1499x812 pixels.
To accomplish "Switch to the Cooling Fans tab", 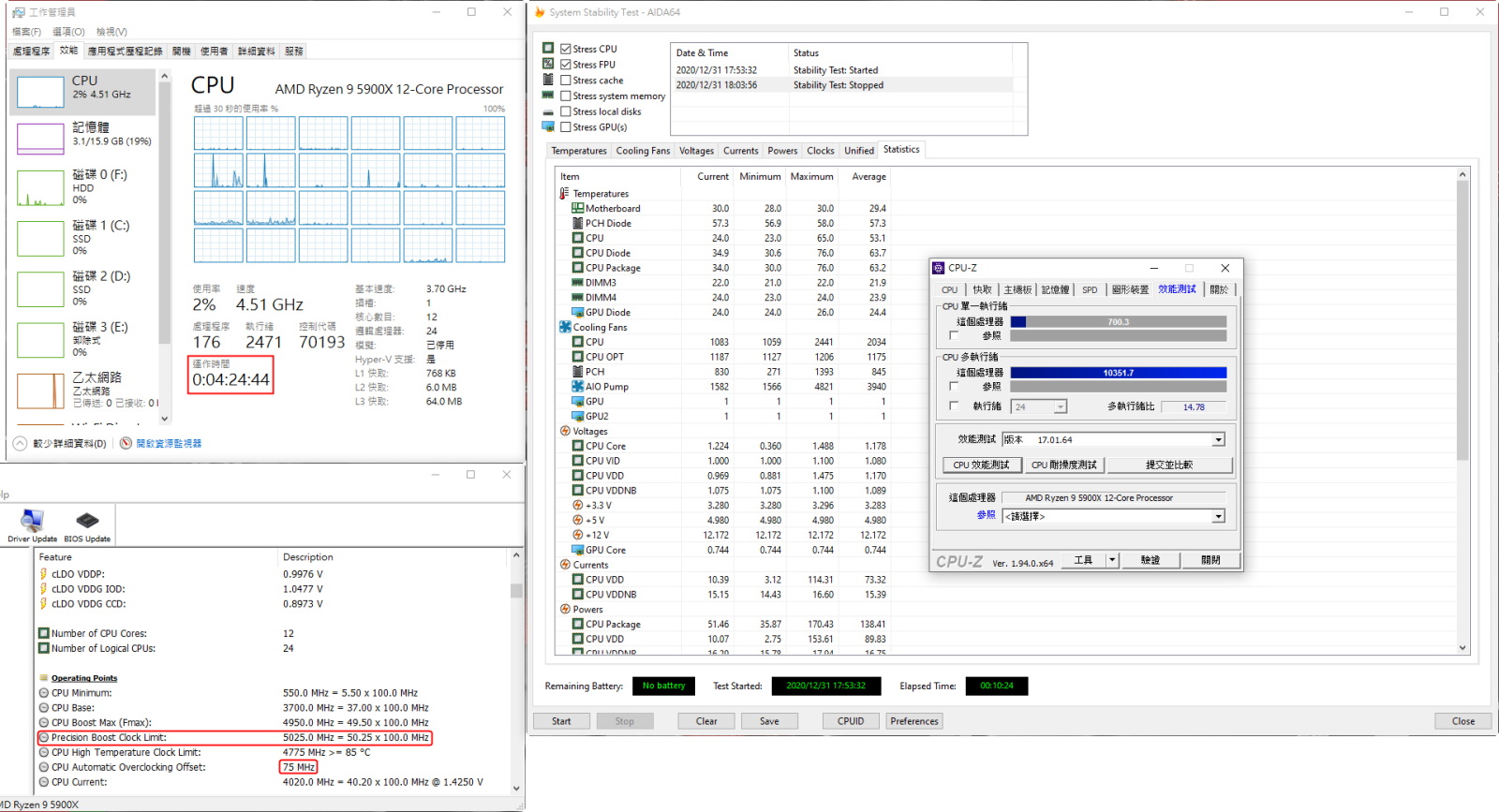I will point(643,151).
